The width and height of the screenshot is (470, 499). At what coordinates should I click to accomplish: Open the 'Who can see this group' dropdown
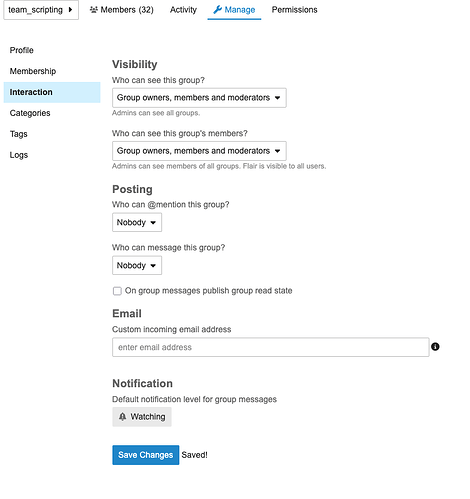[199, 98]
